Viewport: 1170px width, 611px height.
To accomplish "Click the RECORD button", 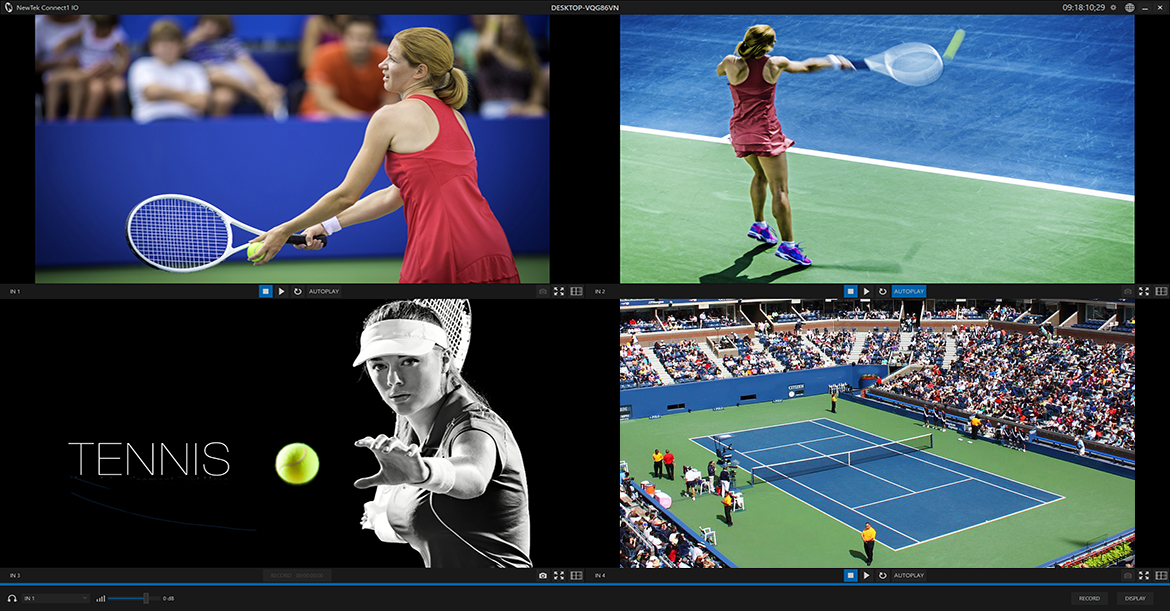I will pyautogui.click(x=1089, y=598).
